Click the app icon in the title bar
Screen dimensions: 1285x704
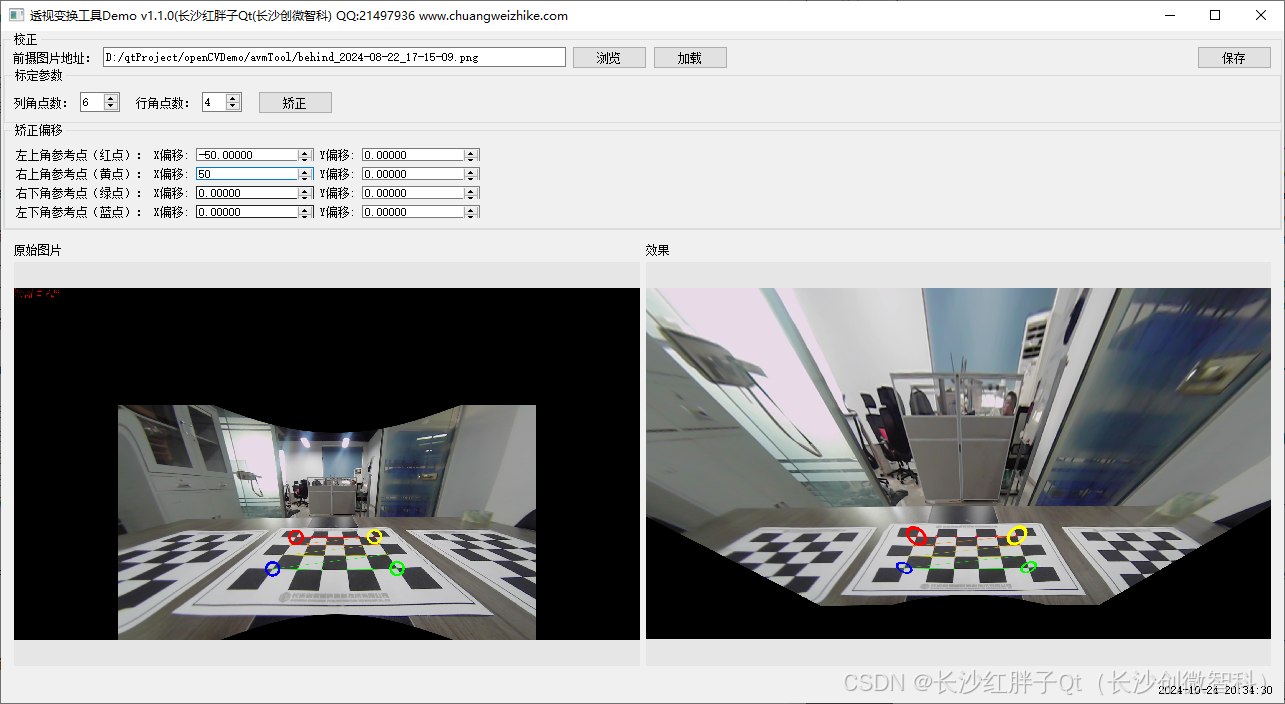pyautogui.click(x=16, y=15)
